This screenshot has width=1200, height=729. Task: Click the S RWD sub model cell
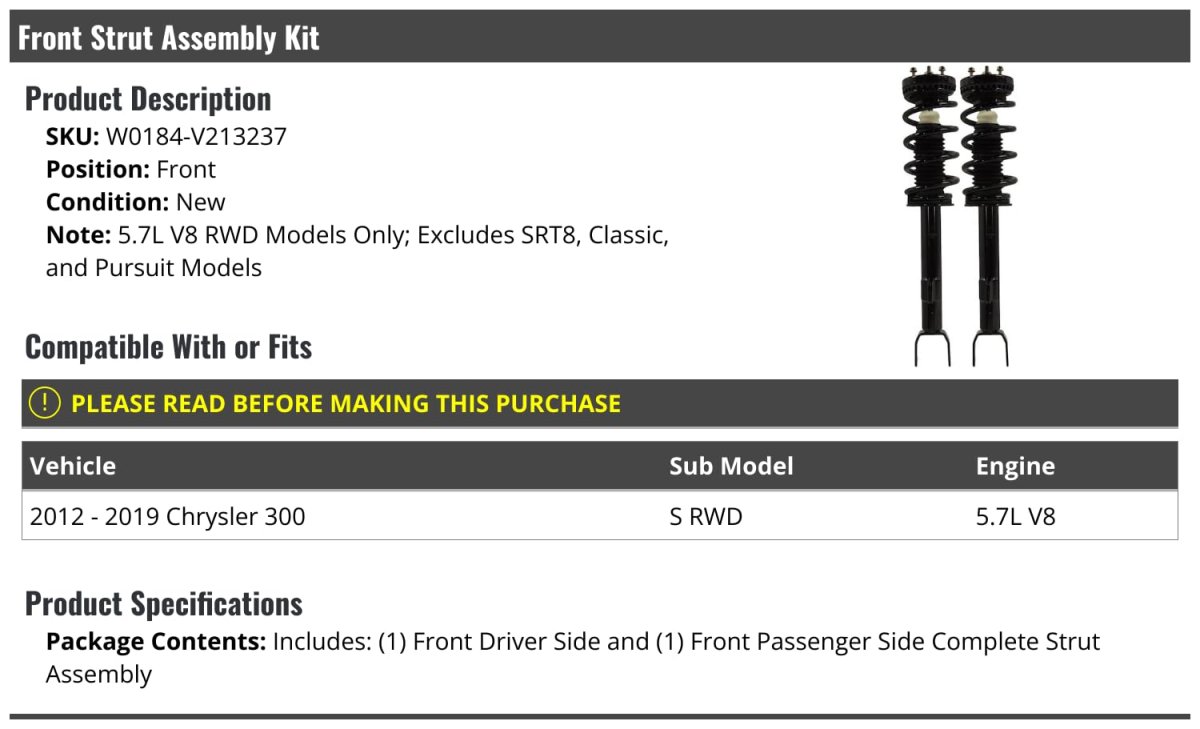tap(706, 517)
